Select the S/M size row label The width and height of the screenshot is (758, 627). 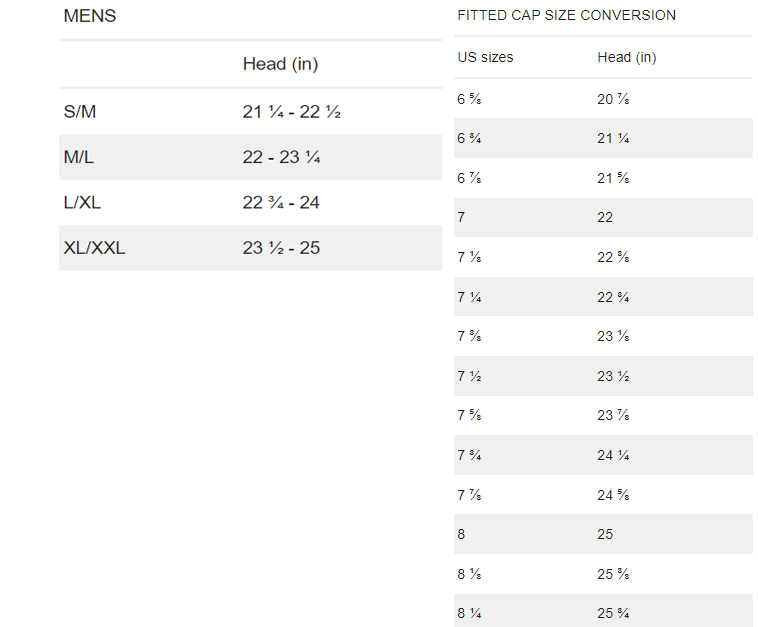point(80,112)
